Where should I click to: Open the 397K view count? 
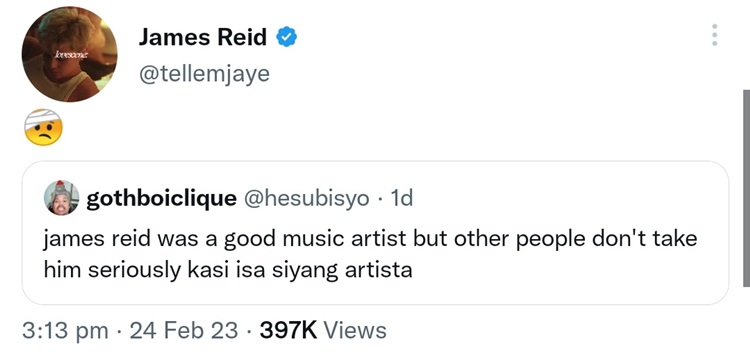[x=288, y=331]
